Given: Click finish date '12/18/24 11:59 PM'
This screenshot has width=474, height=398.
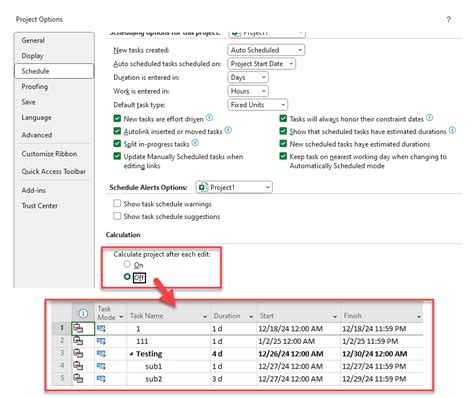Looking at the screenshot, I should (x=382, y=329).
